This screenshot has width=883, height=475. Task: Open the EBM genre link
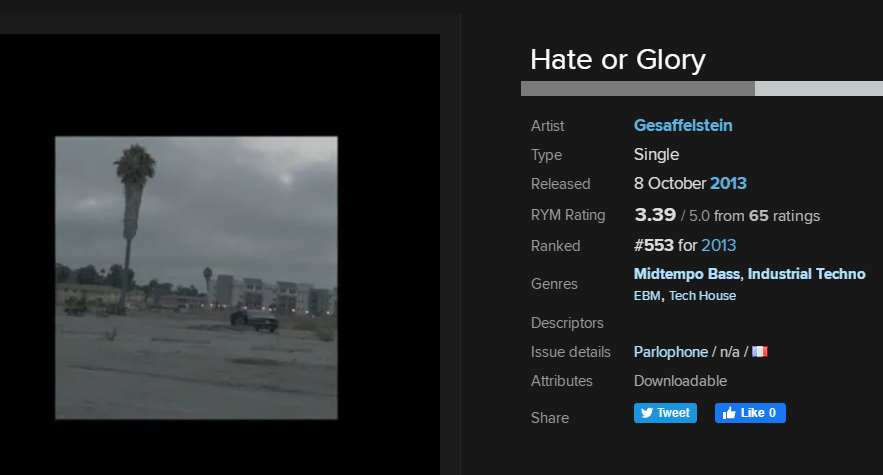(x=647, y=296)
